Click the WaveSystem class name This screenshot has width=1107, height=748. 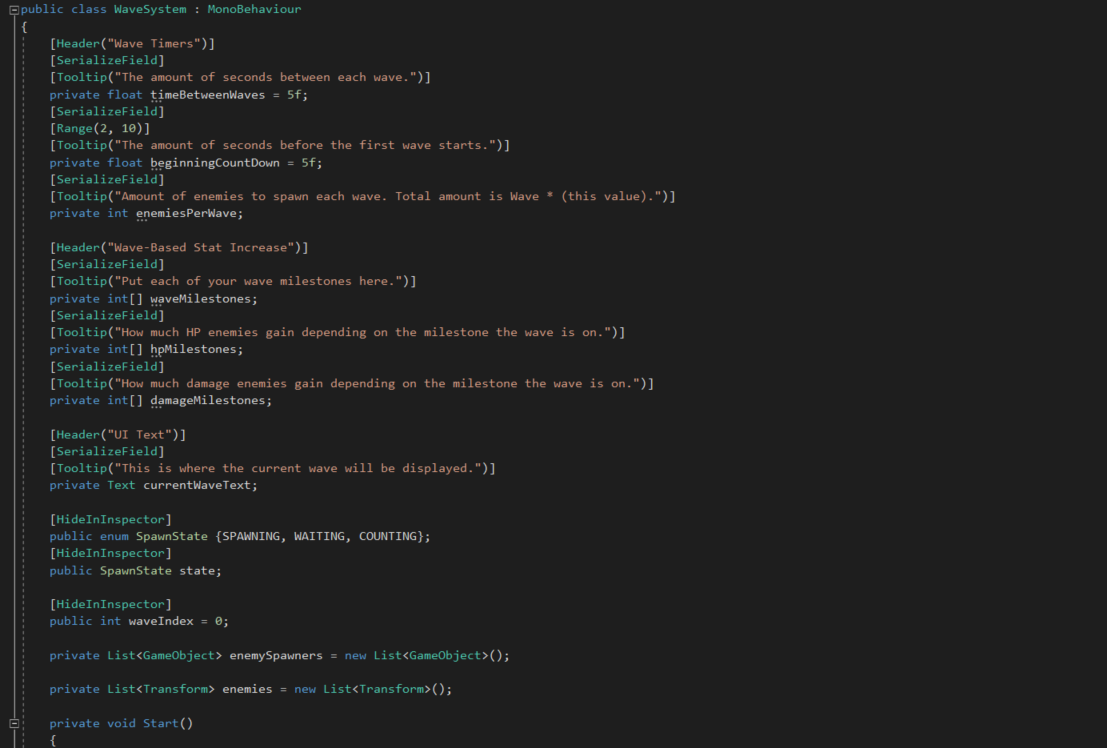149,9
